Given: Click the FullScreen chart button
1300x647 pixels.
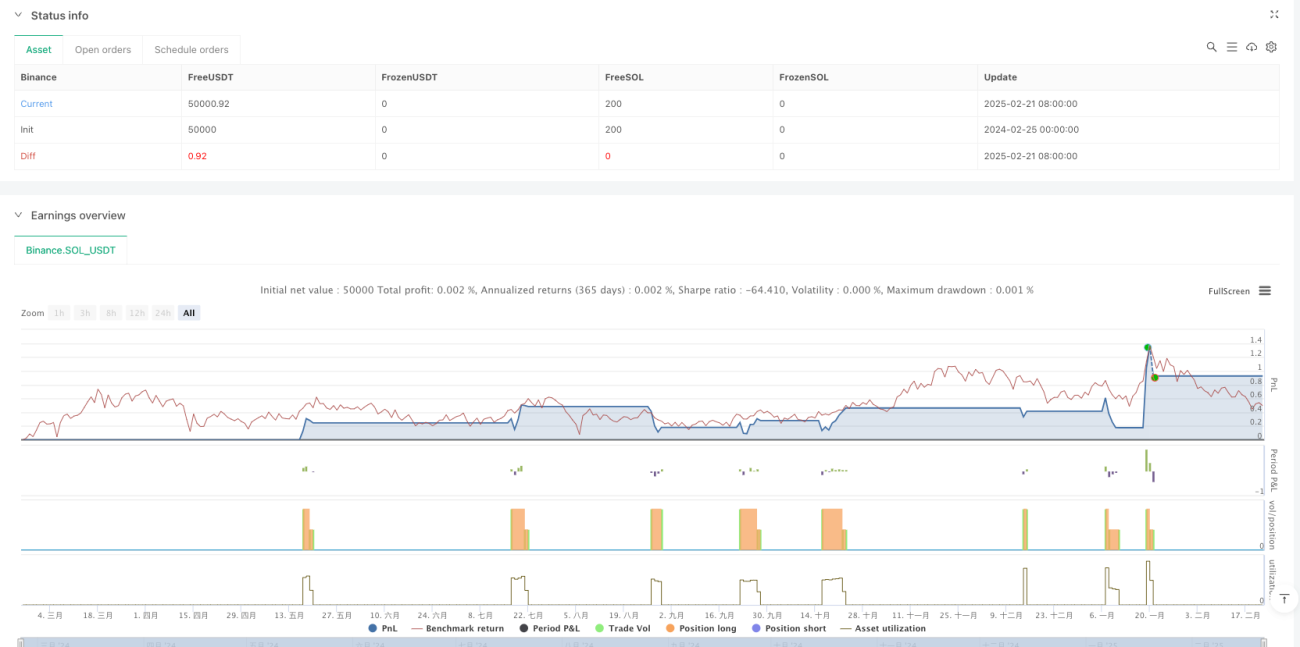Looking at the screenshot, I should tap(1229, 291).
